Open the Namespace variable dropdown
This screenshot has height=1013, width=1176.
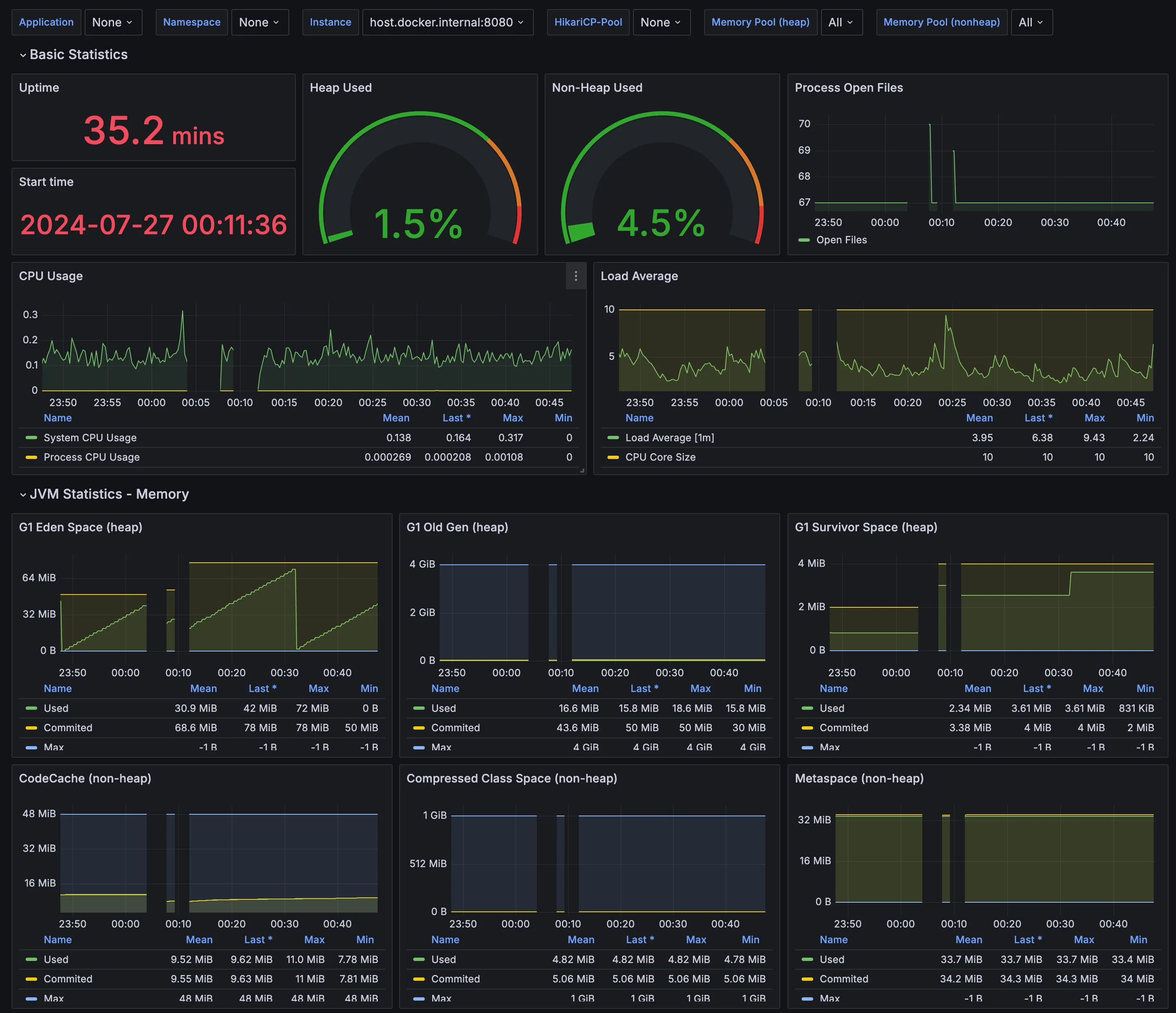coord(259,22)
